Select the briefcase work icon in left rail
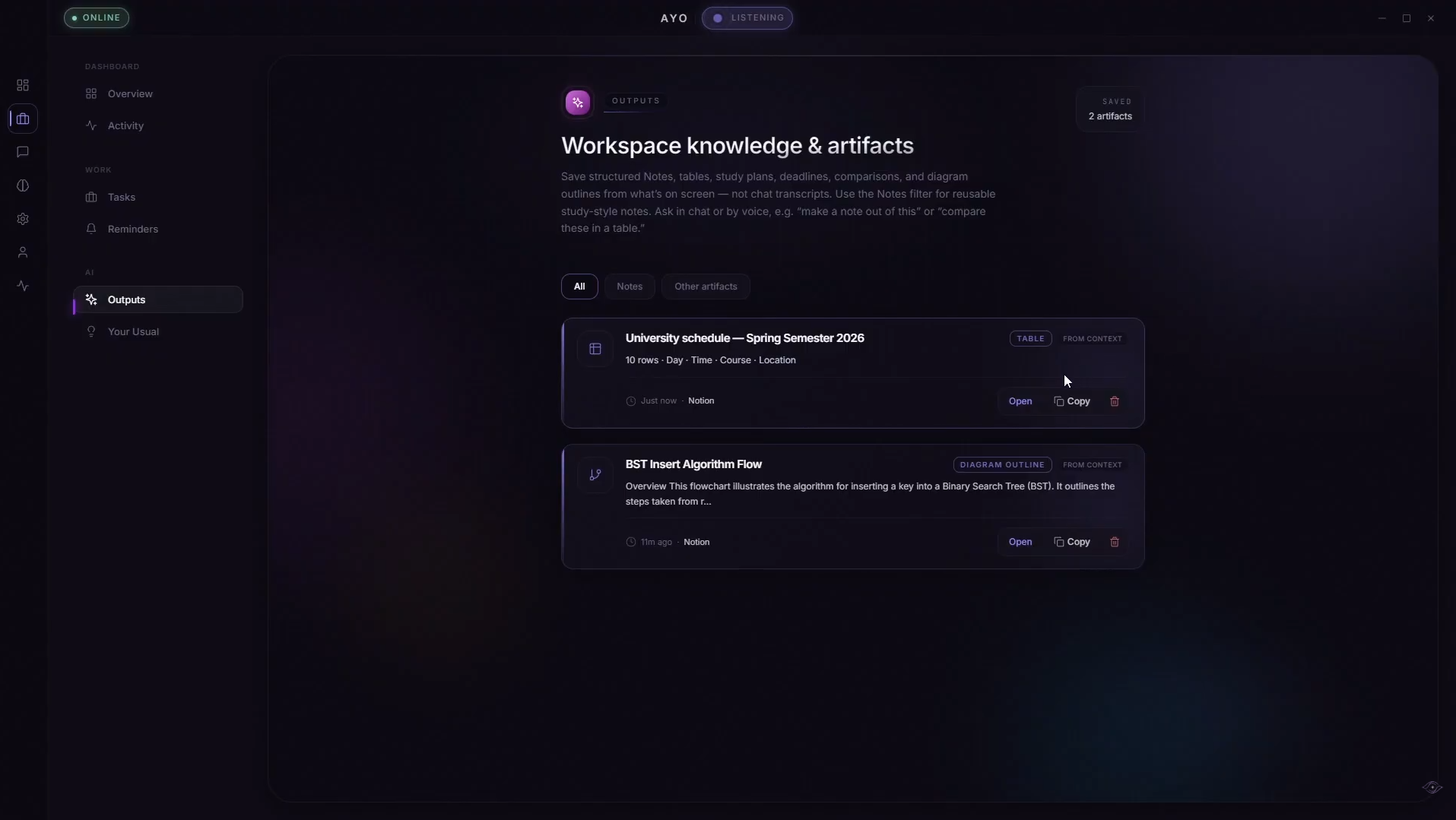The image size is (1456, 820). [x=23, y=119]
